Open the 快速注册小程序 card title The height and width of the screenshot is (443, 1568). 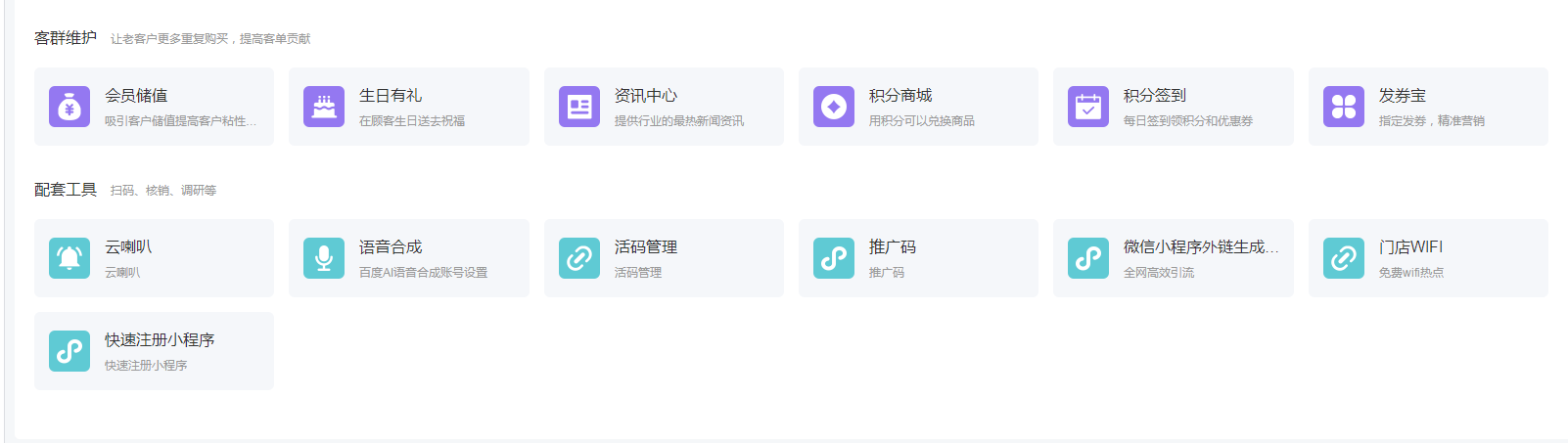(160, 340)
